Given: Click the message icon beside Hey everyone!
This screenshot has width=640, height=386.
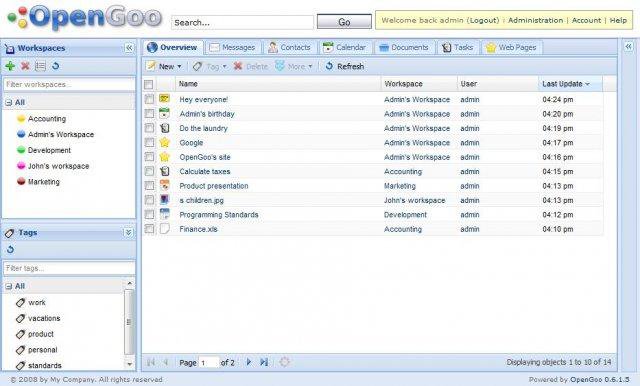Looking at the screenshot, I should pyautogui.click(x=164, y=99).
